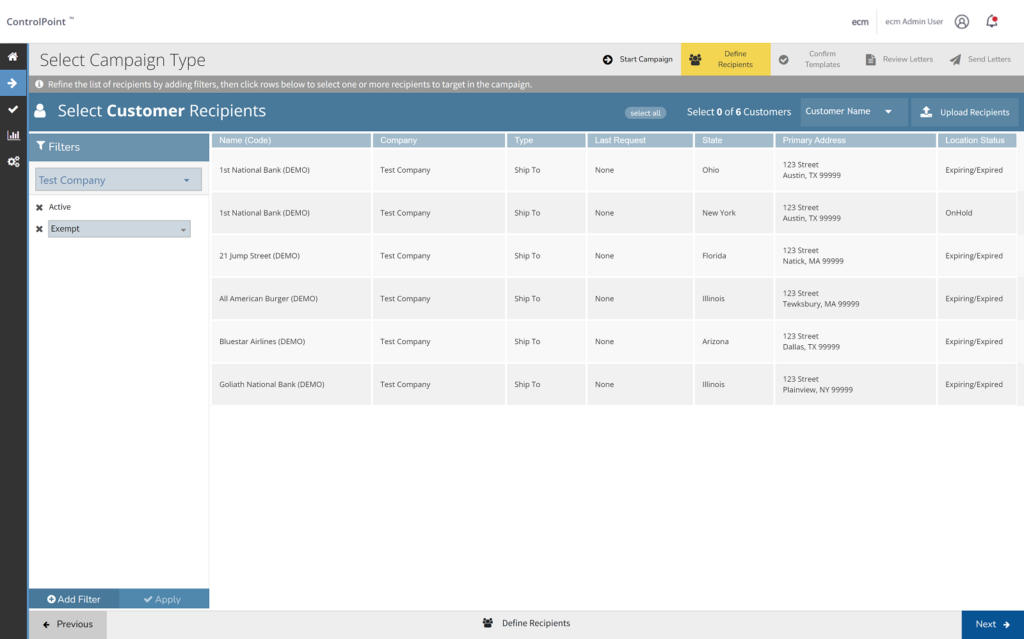Go to the Start Campaign step
1024x639 pixels.
click(x=638, y=60)
